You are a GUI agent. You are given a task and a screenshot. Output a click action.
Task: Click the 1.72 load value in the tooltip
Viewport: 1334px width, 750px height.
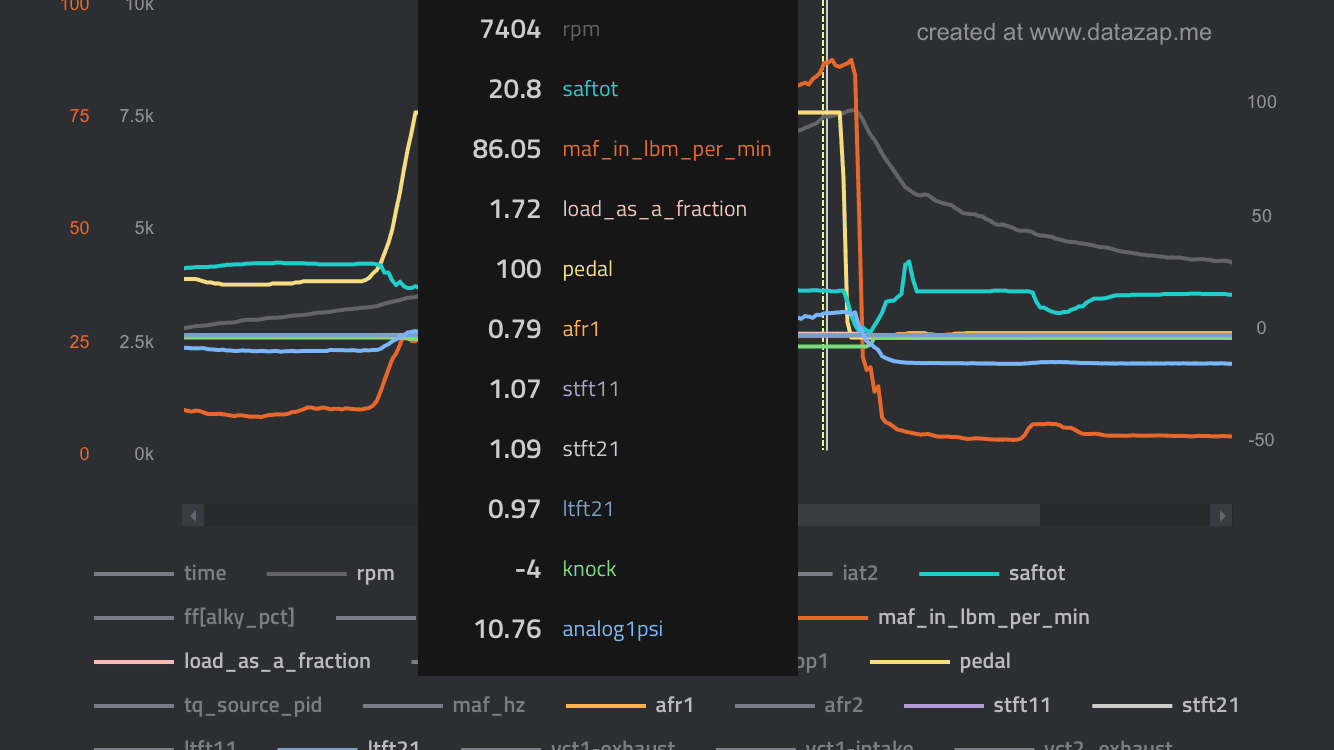[x=515, y=209]
